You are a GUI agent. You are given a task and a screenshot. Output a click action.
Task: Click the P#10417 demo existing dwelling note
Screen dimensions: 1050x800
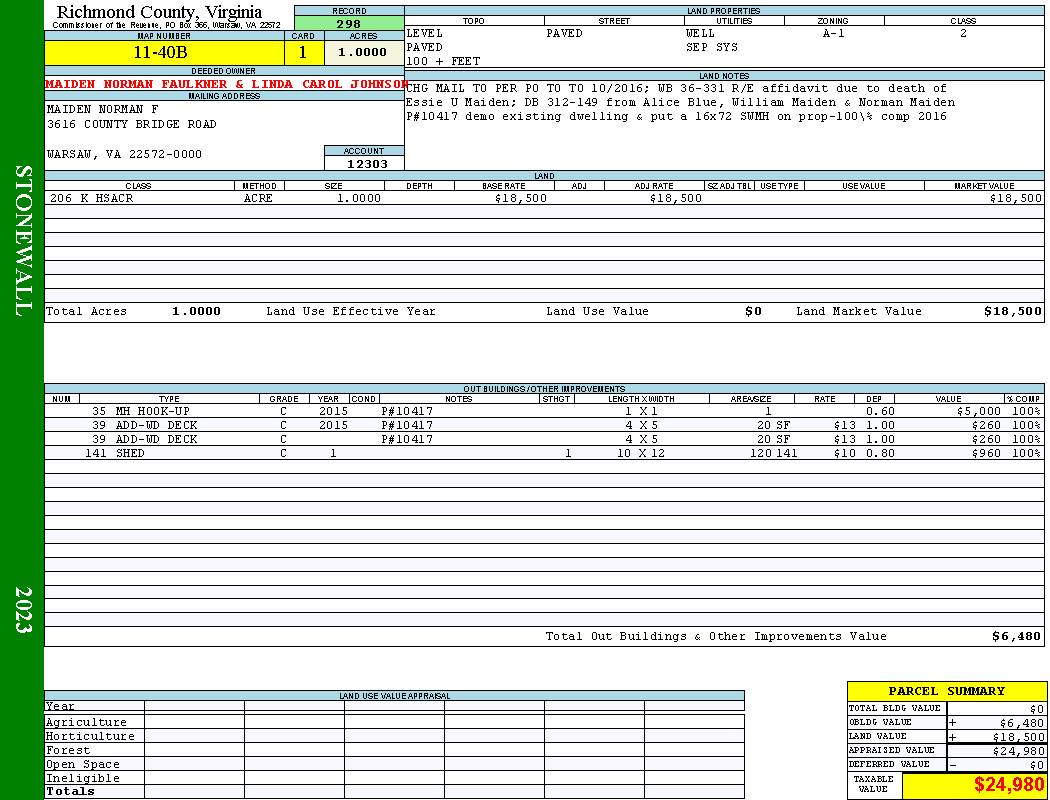[676, 116]
